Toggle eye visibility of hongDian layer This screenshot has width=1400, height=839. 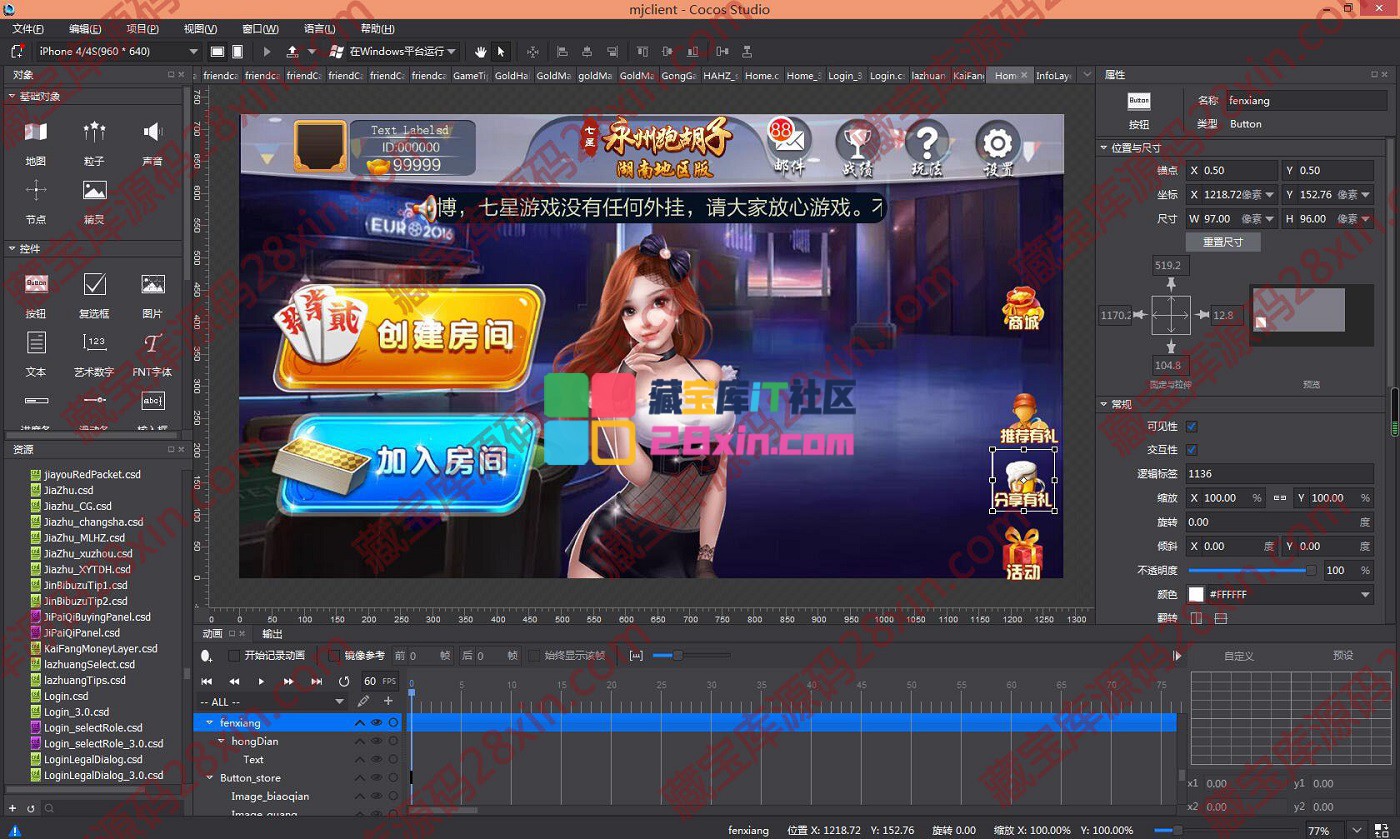tap(377, 741)
